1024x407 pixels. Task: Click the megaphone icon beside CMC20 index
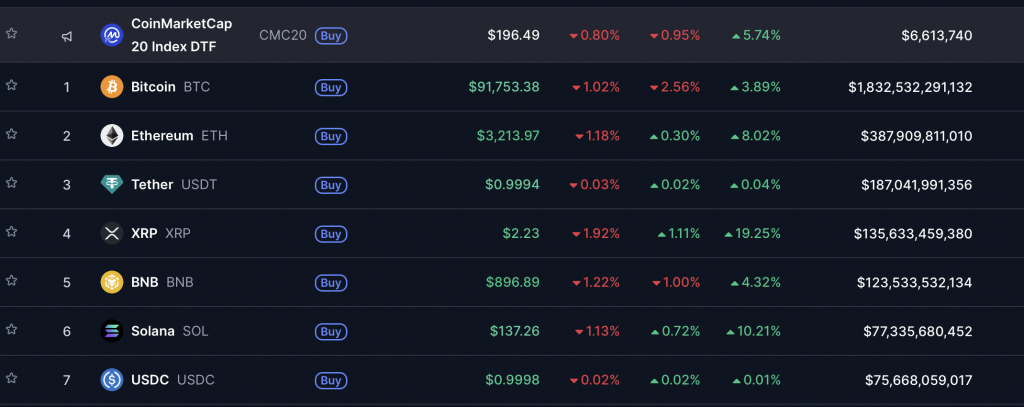coord(67,36)
